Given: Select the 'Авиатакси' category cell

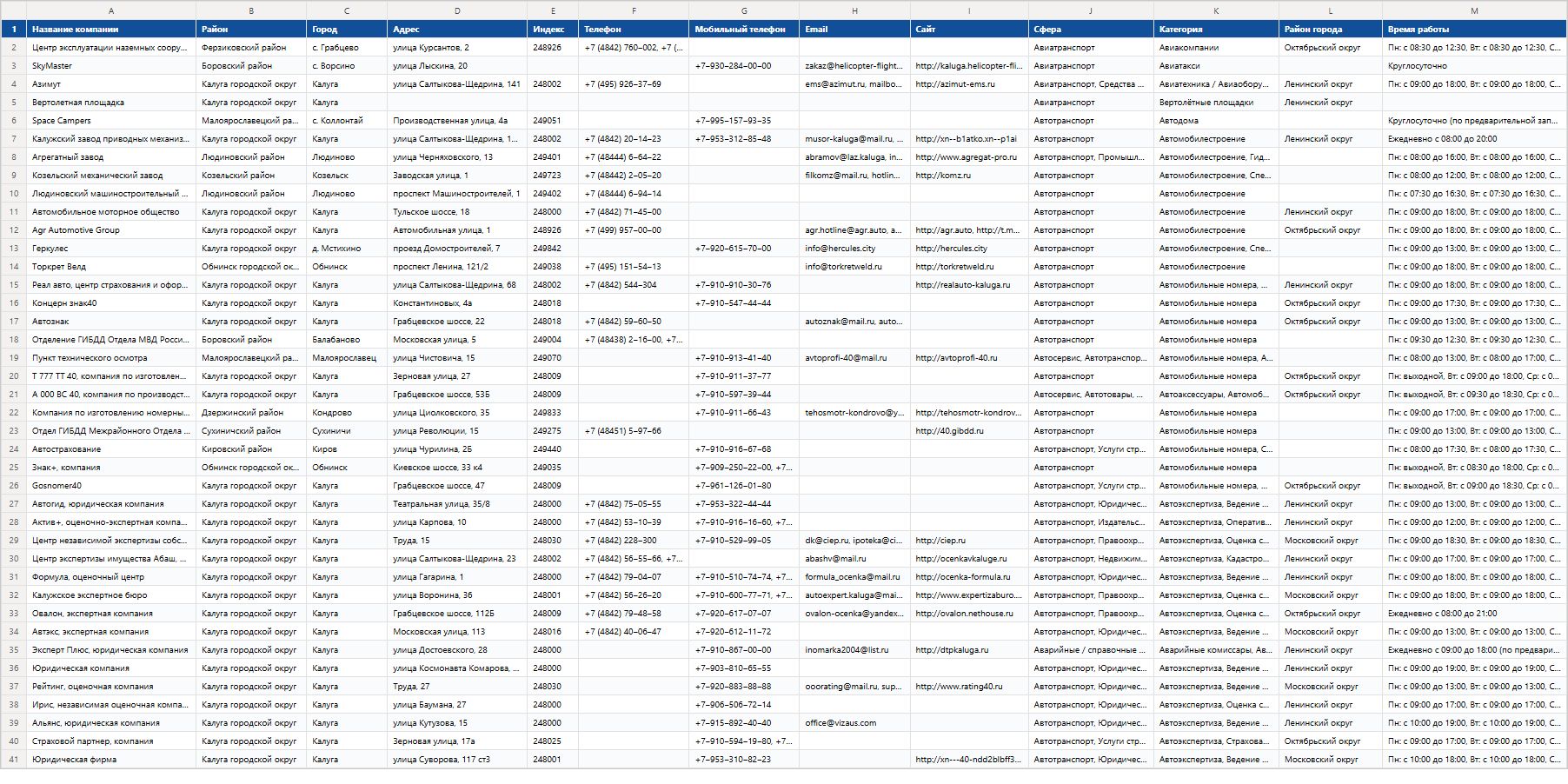Looking at the screenshot, I should [x=1216, y=66].
